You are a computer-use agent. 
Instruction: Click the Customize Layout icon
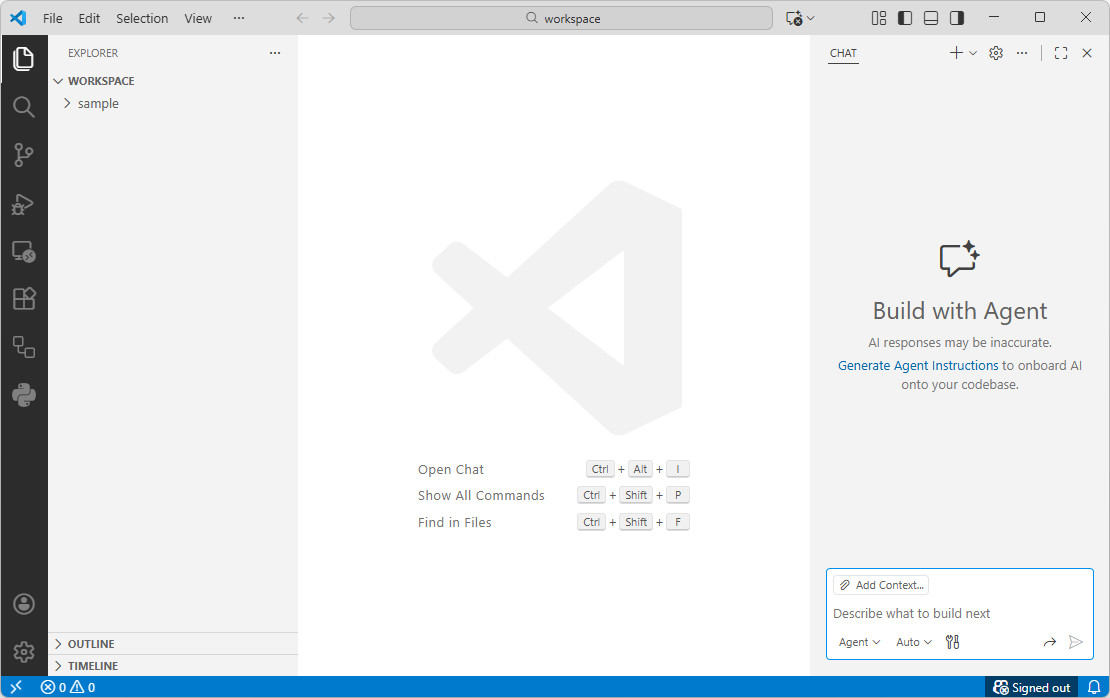pos(879,18)
